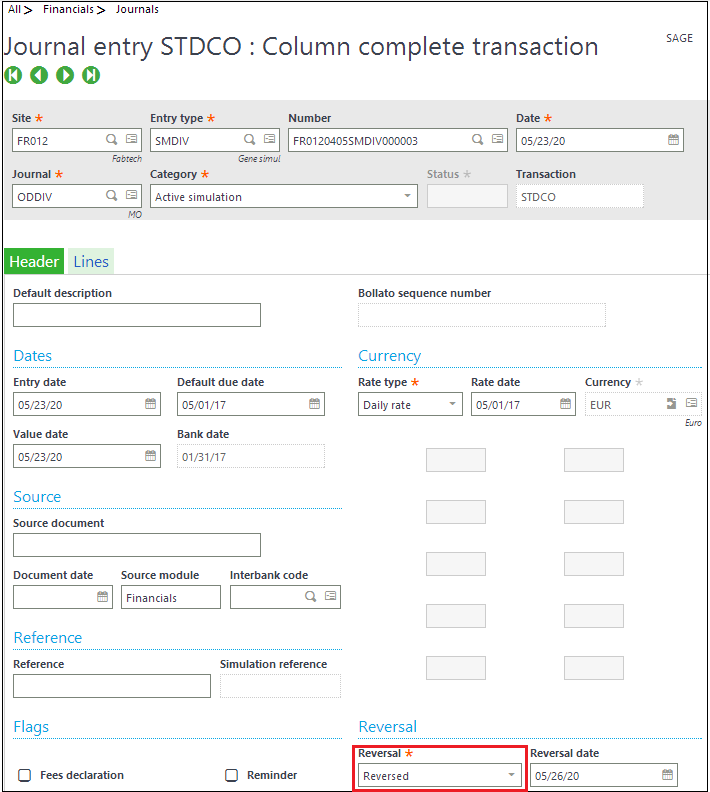Open the calendar for the header Date field
The height and width of the screenshot is (792, 710).
673,139
